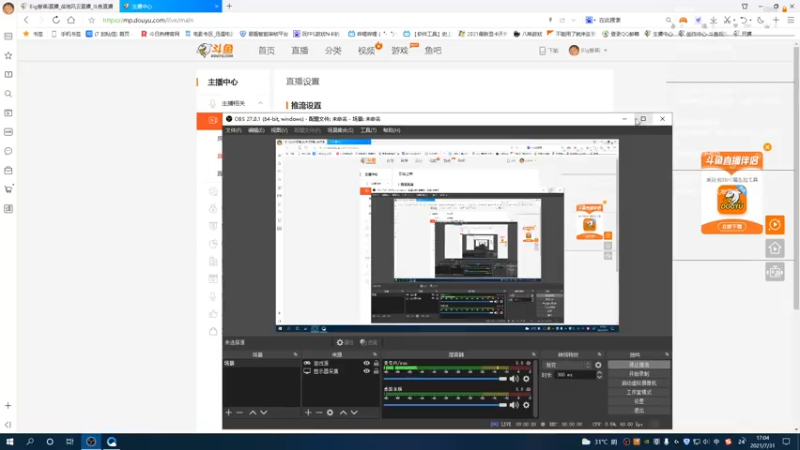Click Start Recording button in OBS Controls
800x450 pixels.
pyautogui.click(x=639, y=374)
